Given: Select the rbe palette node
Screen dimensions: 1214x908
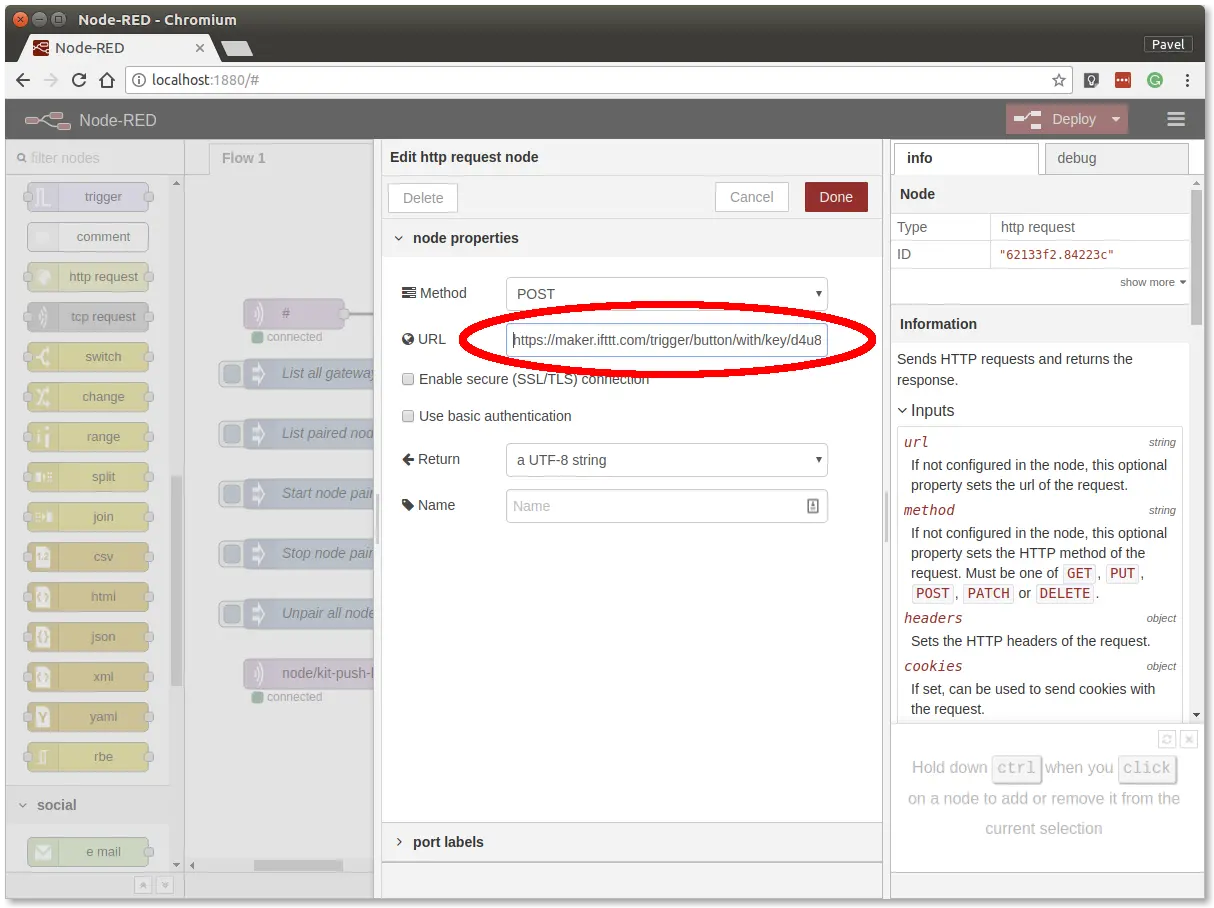Looking at the screenshot, I should (88, 757).
